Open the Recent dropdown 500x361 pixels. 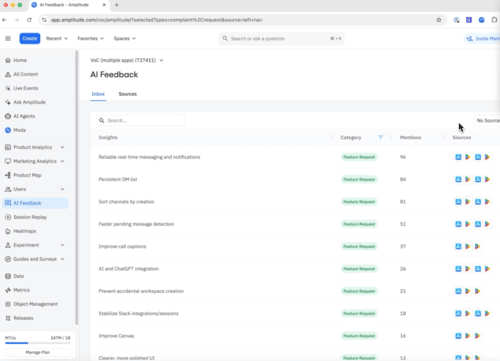click(x=57, y=39)
